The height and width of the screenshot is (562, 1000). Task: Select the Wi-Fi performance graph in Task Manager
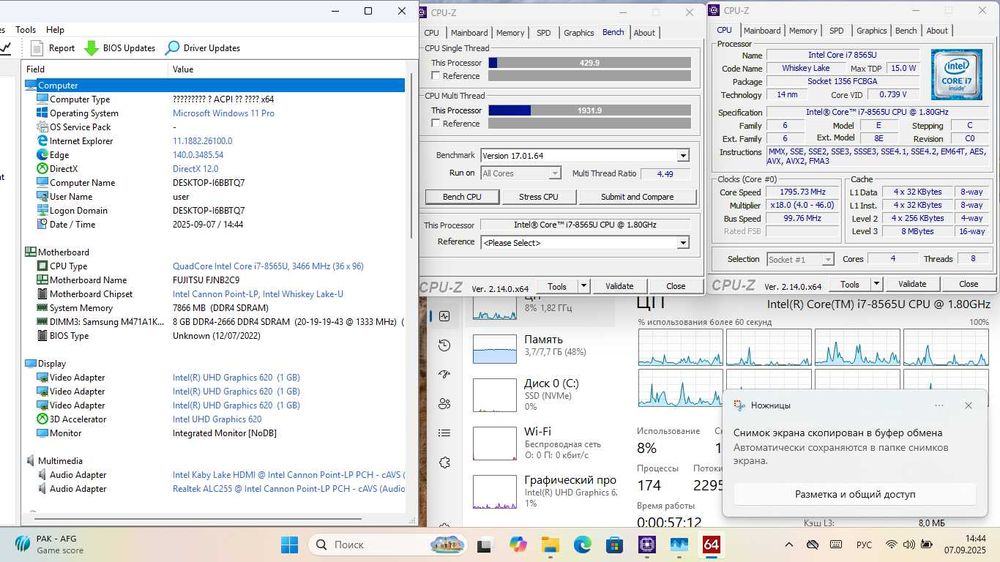(494, 443)
